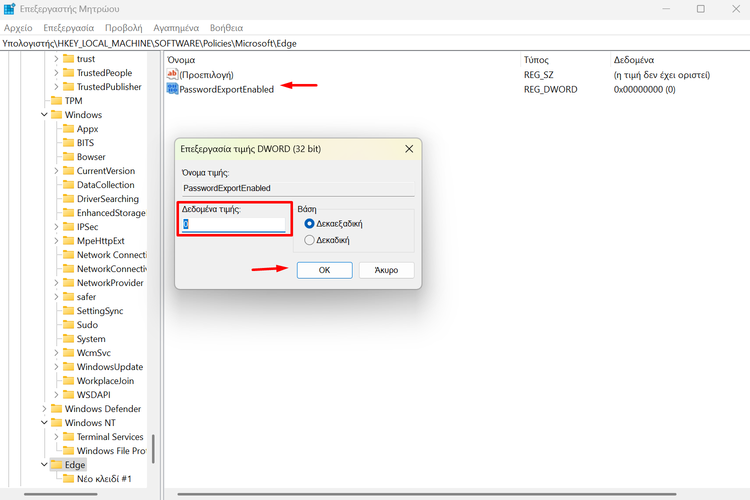Click the values pane horizontal scrollbar
This screenshot has width=750, height=500.
click(427, 494)
